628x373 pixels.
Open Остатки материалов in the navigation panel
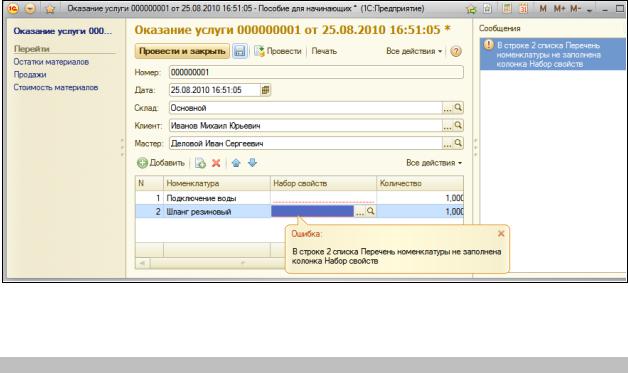pos(51,62)
